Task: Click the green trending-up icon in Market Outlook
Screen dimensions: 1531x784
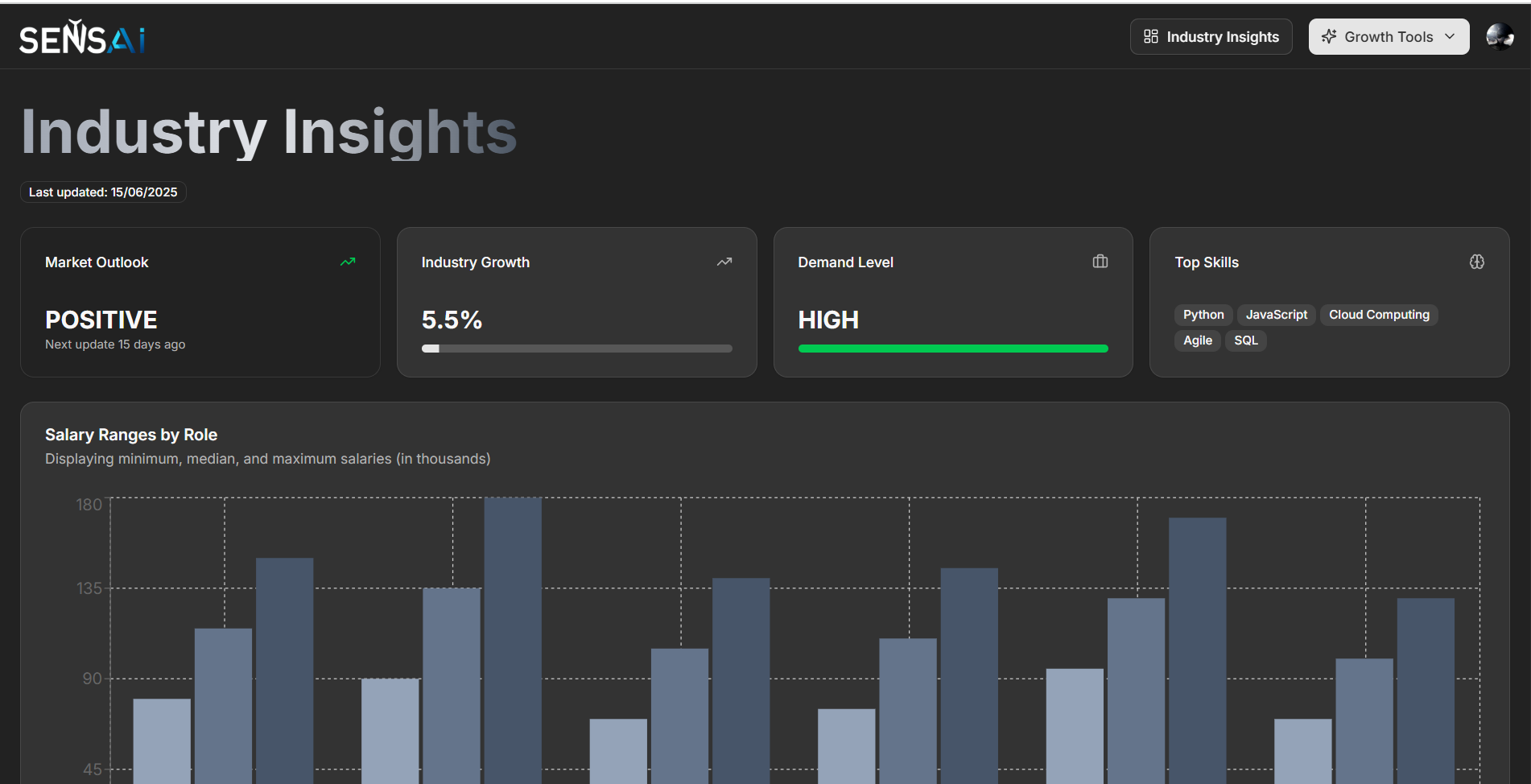Action: coord(348,262)
